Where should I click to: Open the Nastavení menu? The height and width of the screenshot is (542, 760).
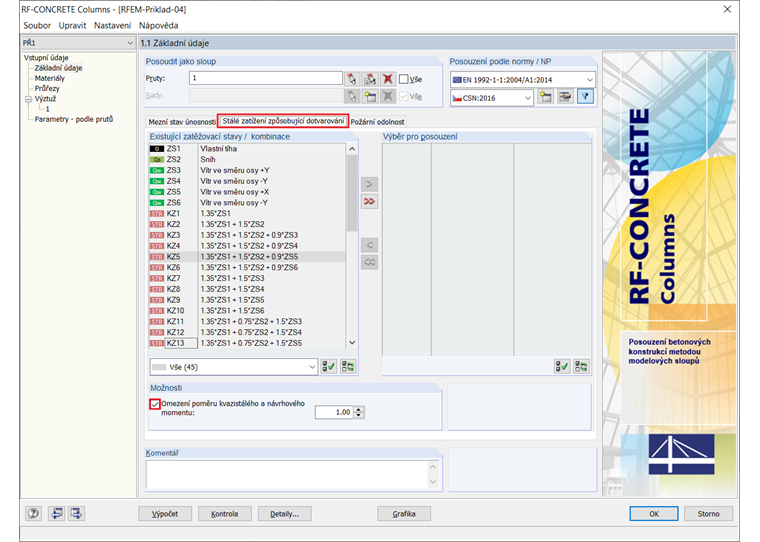point(112,25)
